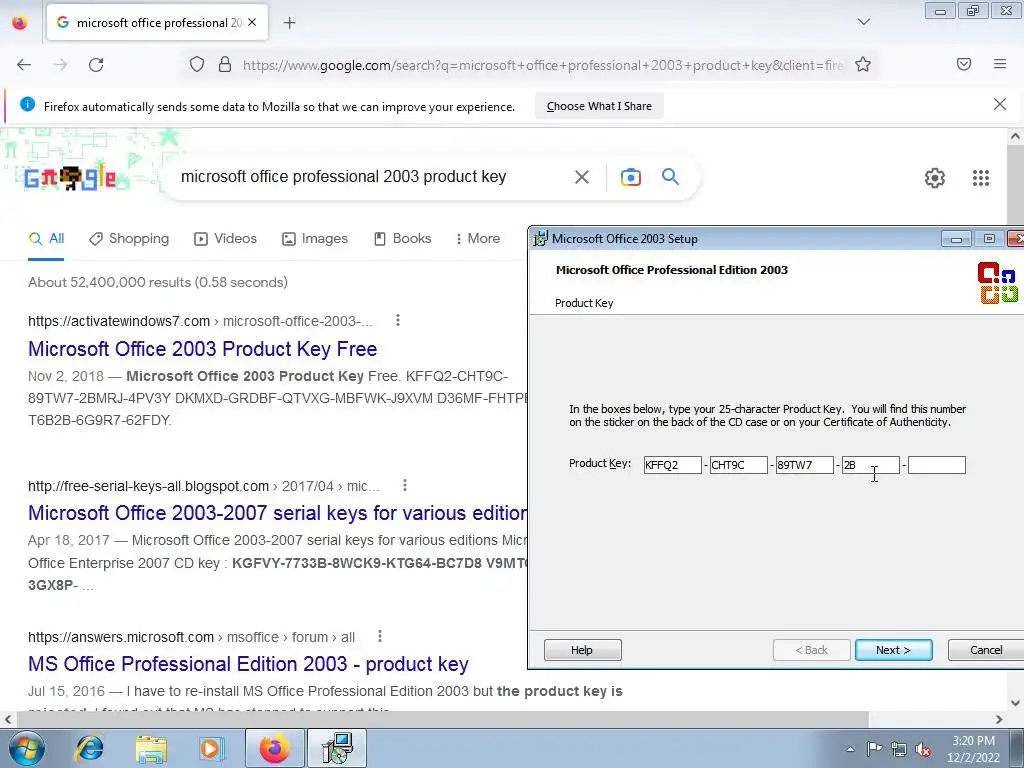Open the Save to Pocket icon
Viewport: 1024px width, 768px height.
[964, 64]
